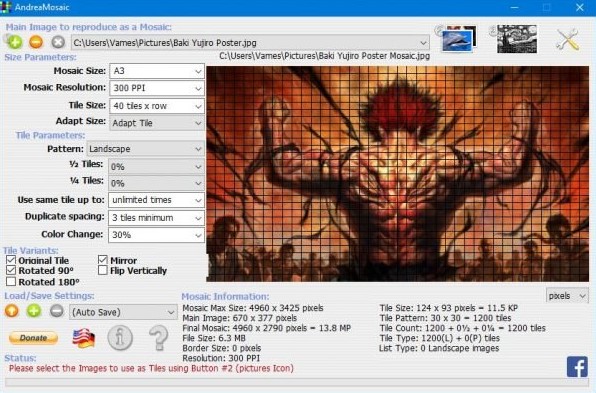Click the Donate button
Screen dimensions: 596x393
click(33, 338)
